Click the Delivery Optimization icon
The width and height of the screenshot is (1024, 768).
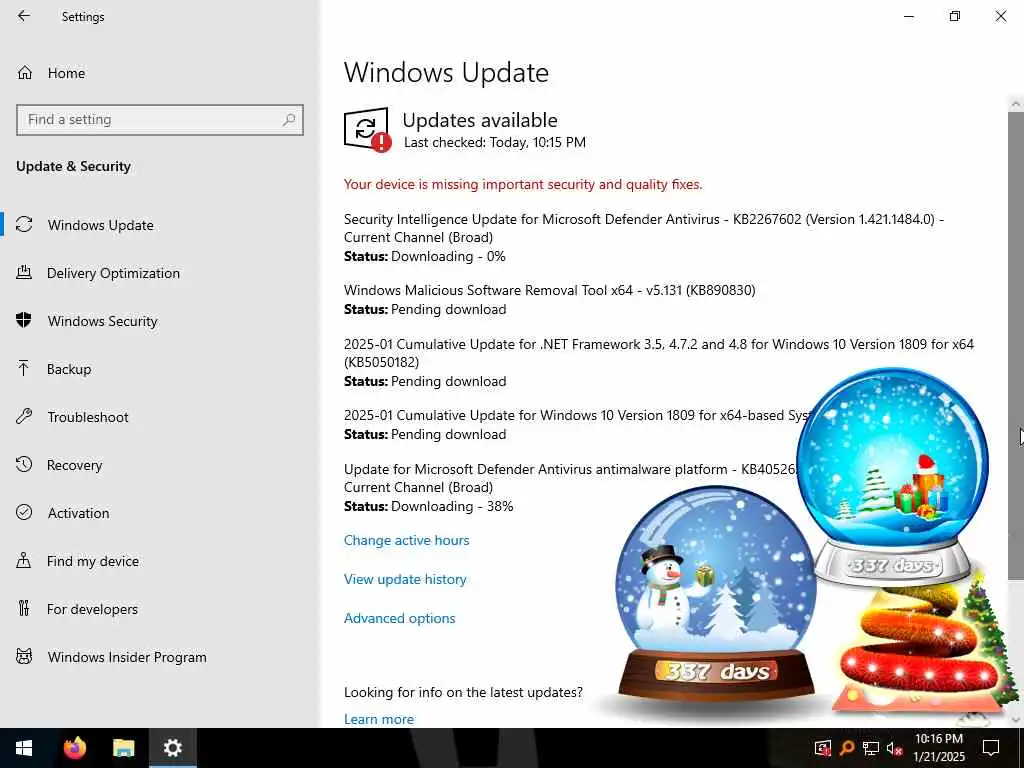click(x=24, y=272)
